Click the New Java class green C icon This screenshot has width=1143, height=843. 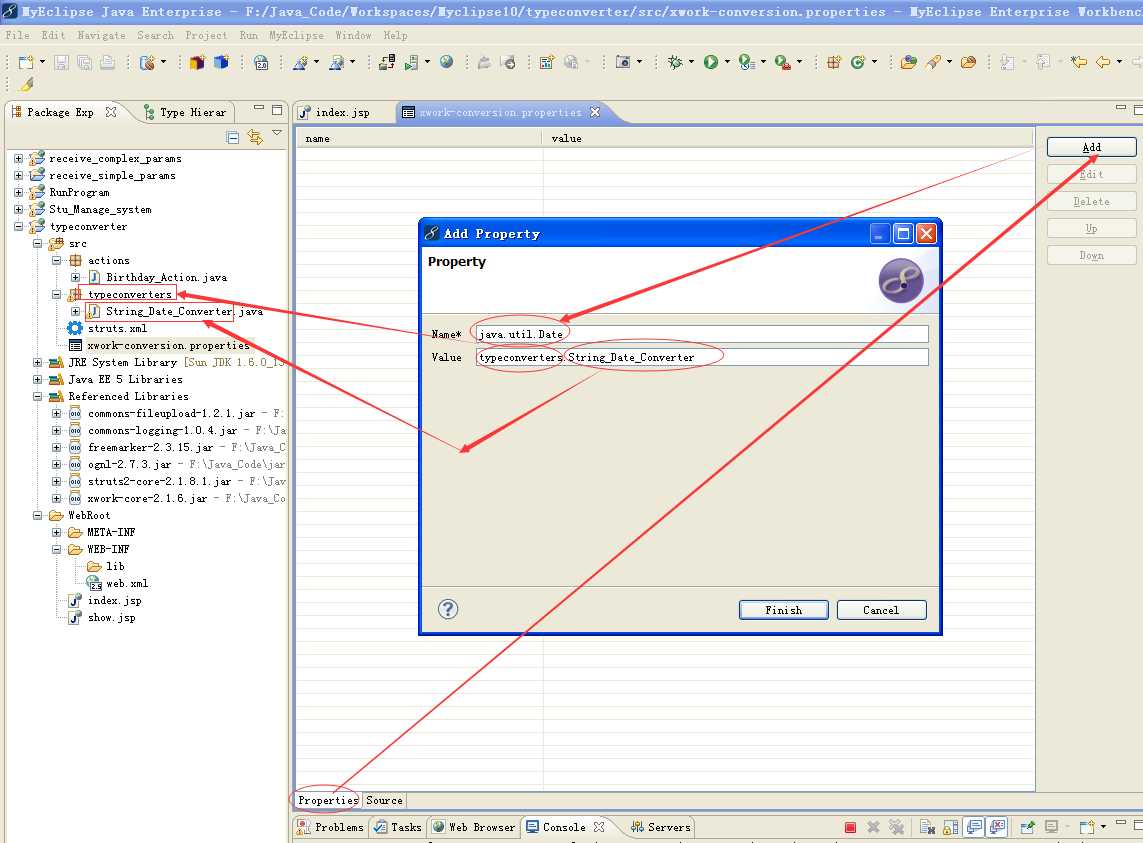858,62
